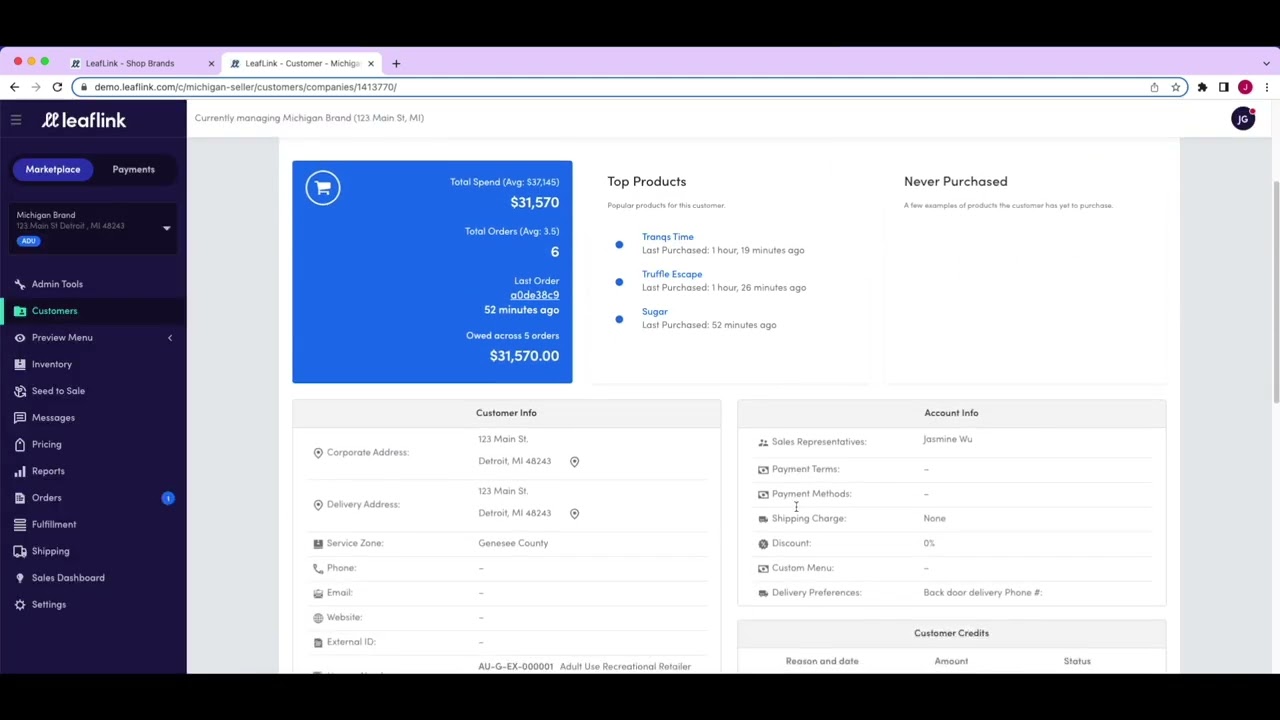This screenshot has width=1280, height=720.
Task: Open last order link a0de38c9
Action: tap(534, 295)
